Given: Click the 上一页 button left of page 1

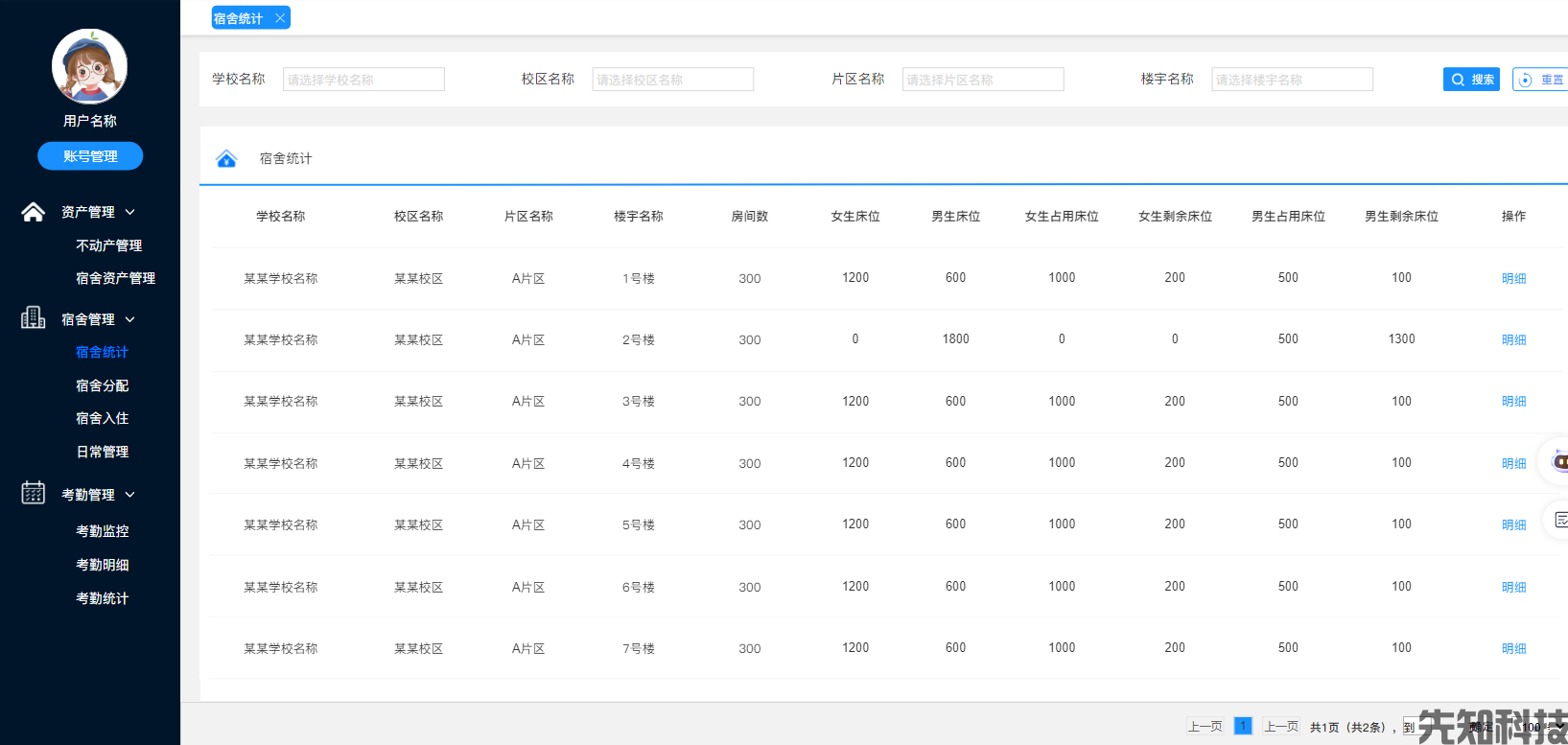Looking at the screenshot, I should (x=1205, y=726).
